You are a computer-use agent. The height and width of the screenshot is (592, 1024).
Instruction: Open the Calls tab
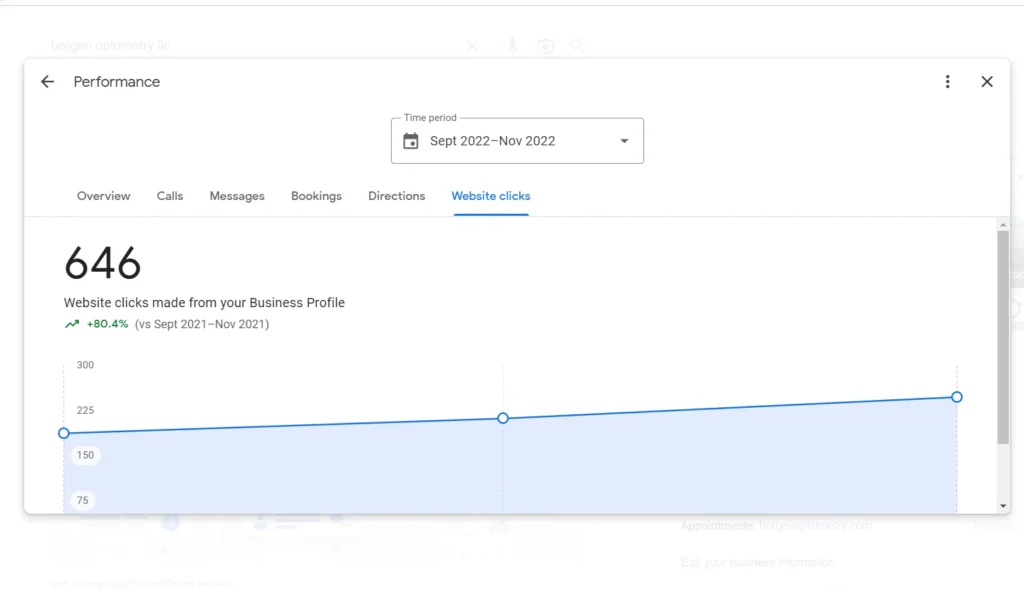[x=169, y=196]
